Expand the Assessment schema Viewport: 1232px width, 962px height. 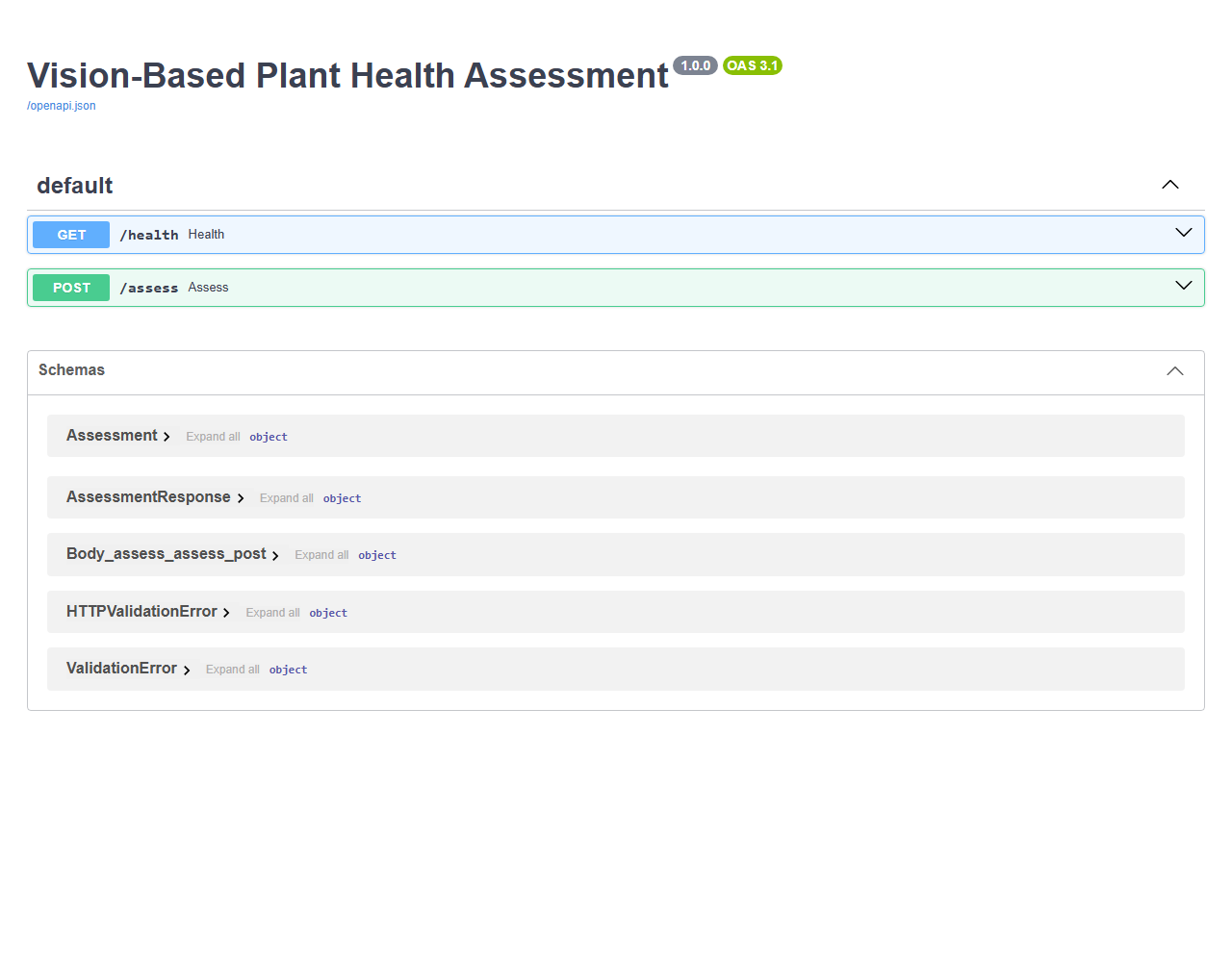pyautogui.click(x=118, y=436)
